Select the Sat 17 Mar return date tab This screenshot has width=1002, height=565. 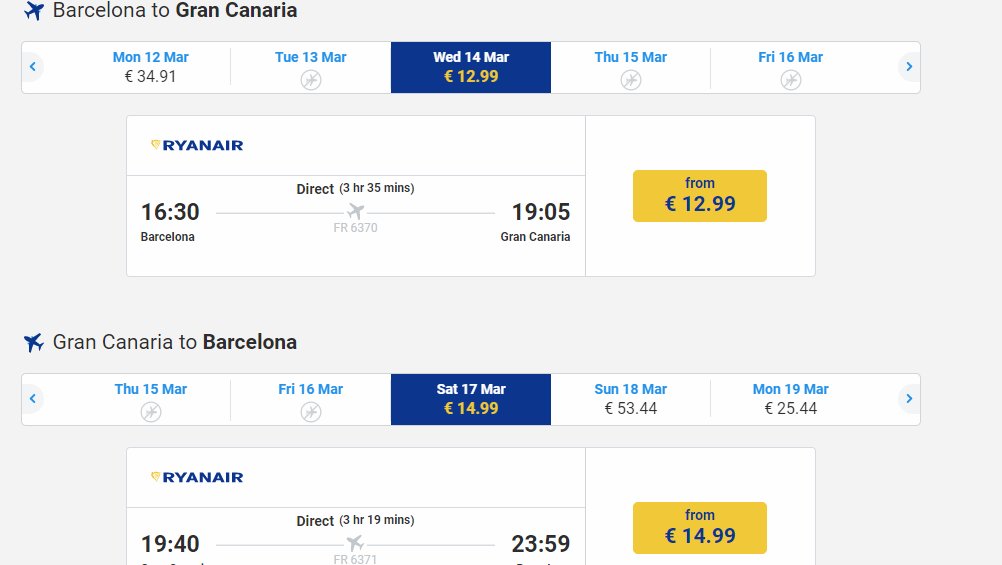470,399
